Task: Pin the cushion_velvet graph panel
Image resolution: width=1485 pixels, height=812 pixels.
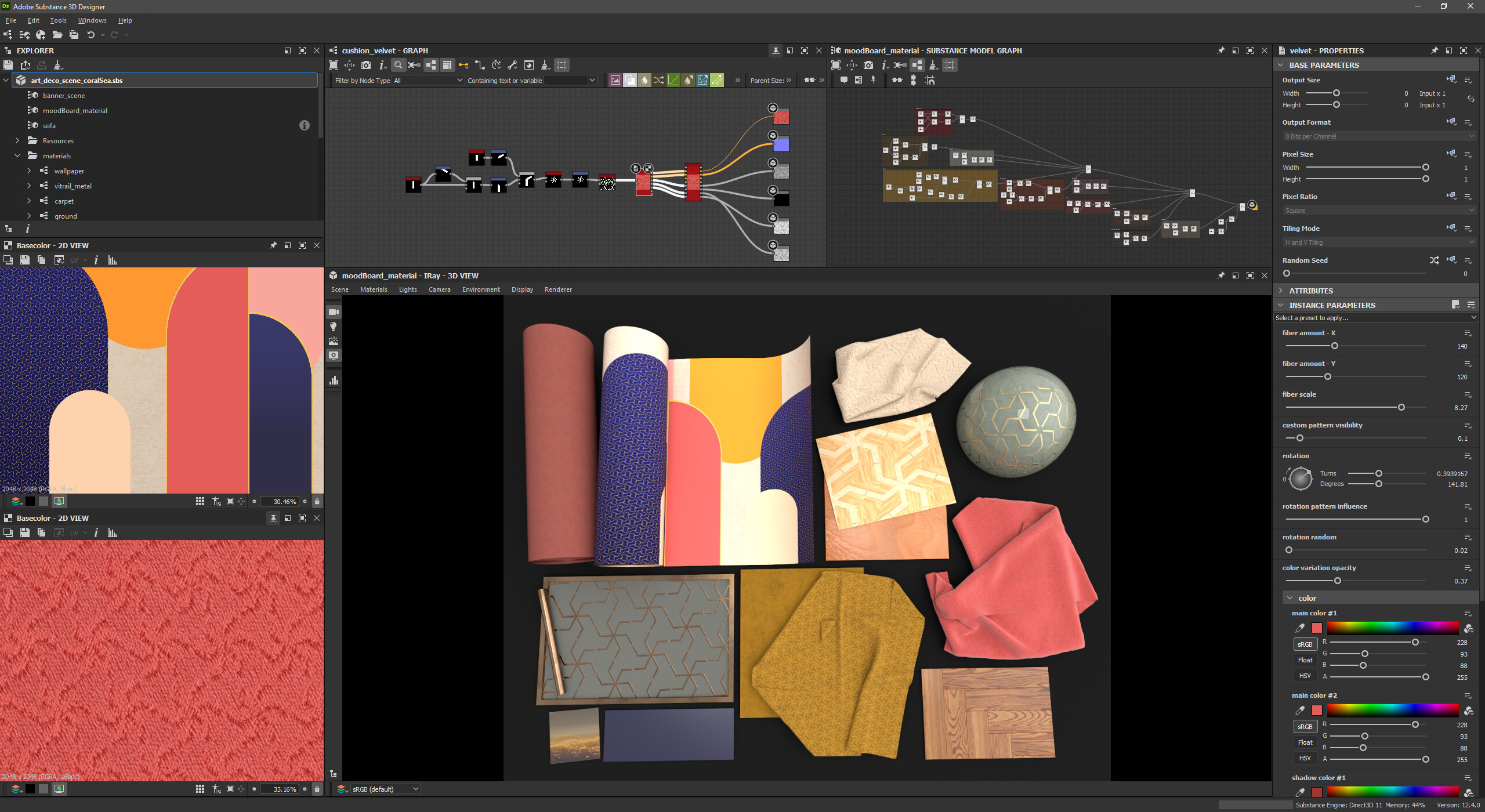Action: 776,50
